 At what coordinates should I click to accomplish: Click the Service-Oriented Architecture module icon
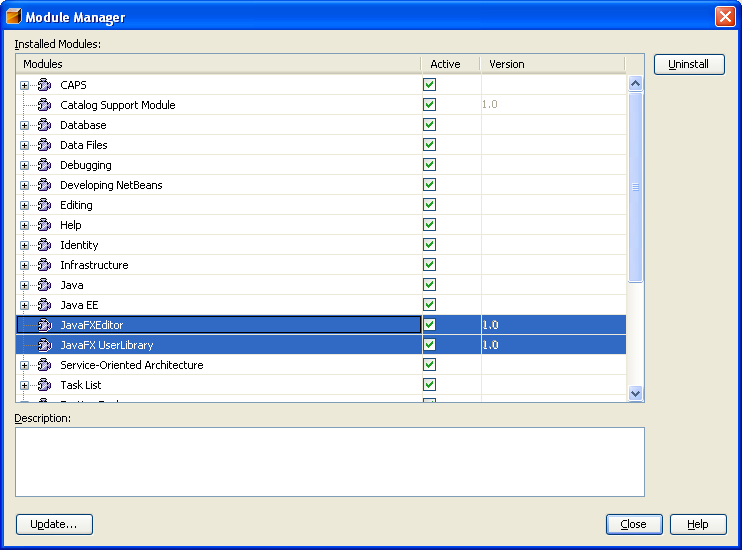pyautogui.click(x=44, y=365)
